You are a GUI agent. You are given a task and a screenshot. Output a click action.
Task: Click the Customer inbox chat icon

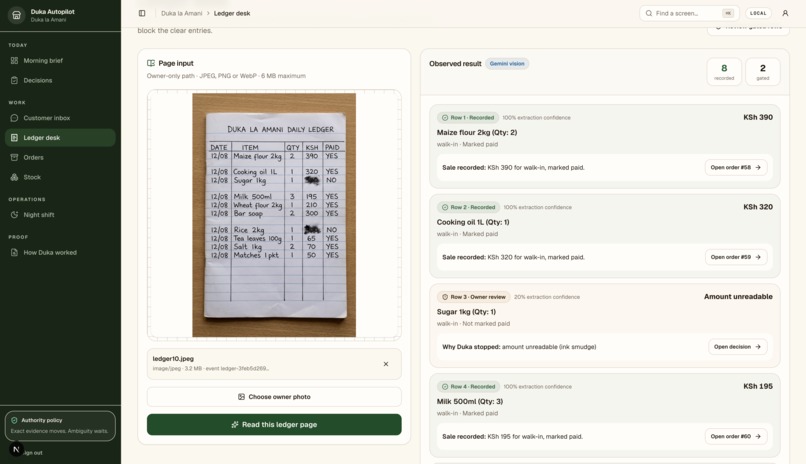click(x=14, y=118)
